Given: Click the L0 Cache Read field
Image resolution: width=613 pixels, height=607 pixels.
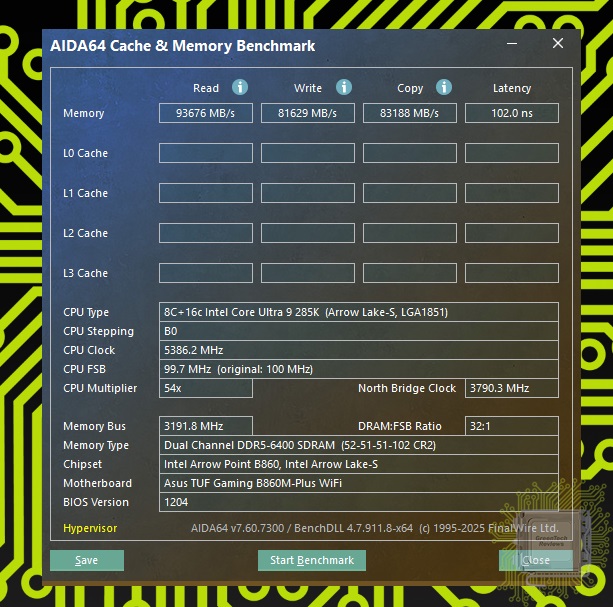Looking at the screenshot, I should [x=206, y=153].
